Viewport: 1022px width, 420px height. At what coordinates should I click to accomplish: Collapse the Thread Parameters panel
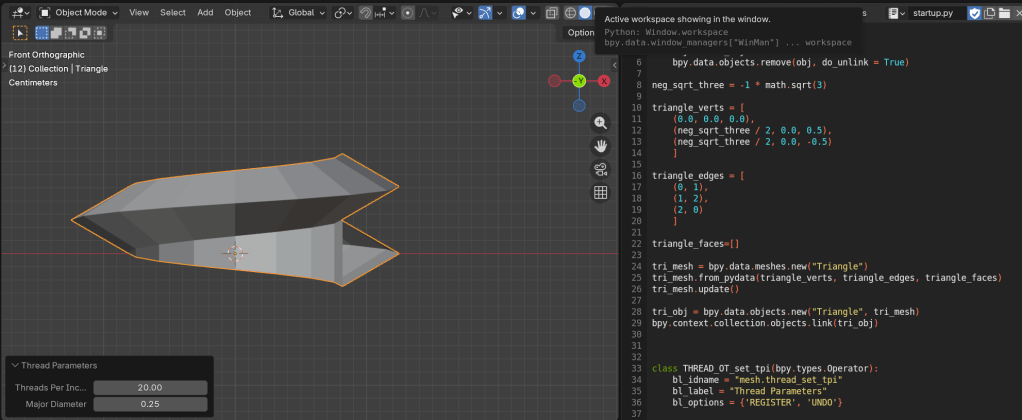pyautogui.click(x=15, y=366)
